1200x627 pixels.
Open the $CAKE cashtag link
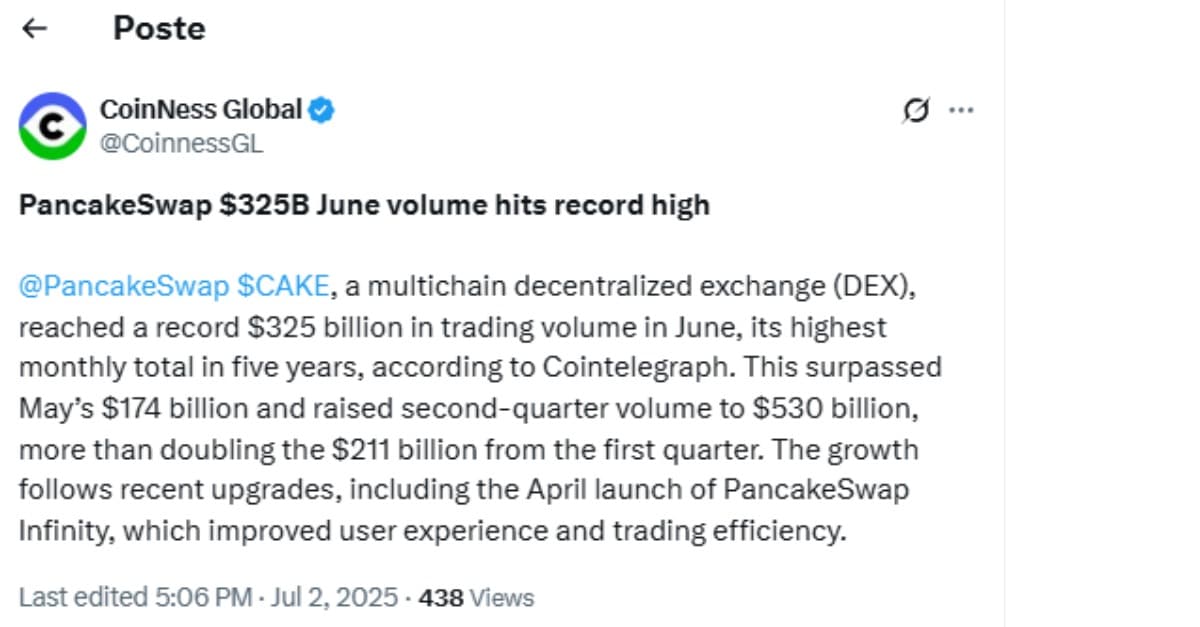pyautogui.click(x=283, y=286)
